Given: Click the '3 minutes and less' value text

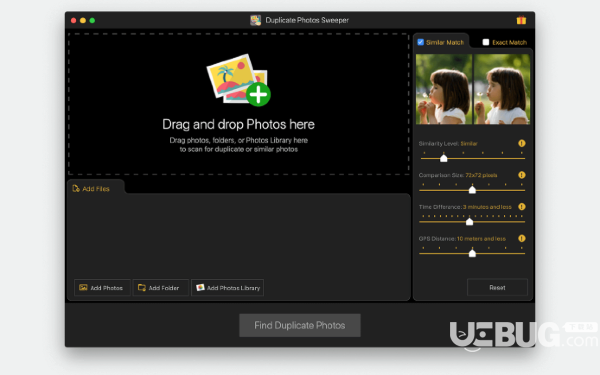Looking at the screenshot, I should pyautogui.click(x=487, y=207).
